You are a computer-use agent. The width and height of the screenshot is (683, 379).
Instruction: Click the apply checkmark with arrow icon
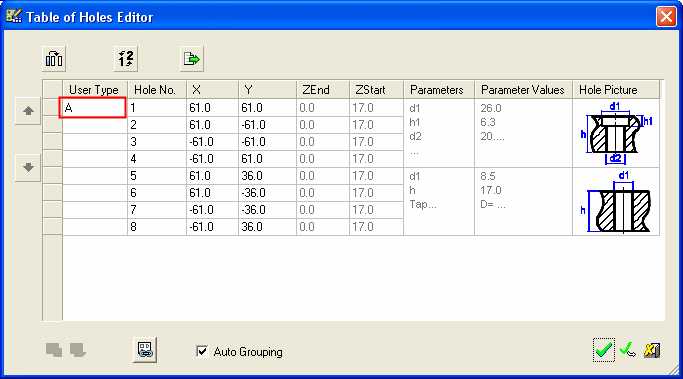point(628,350)
